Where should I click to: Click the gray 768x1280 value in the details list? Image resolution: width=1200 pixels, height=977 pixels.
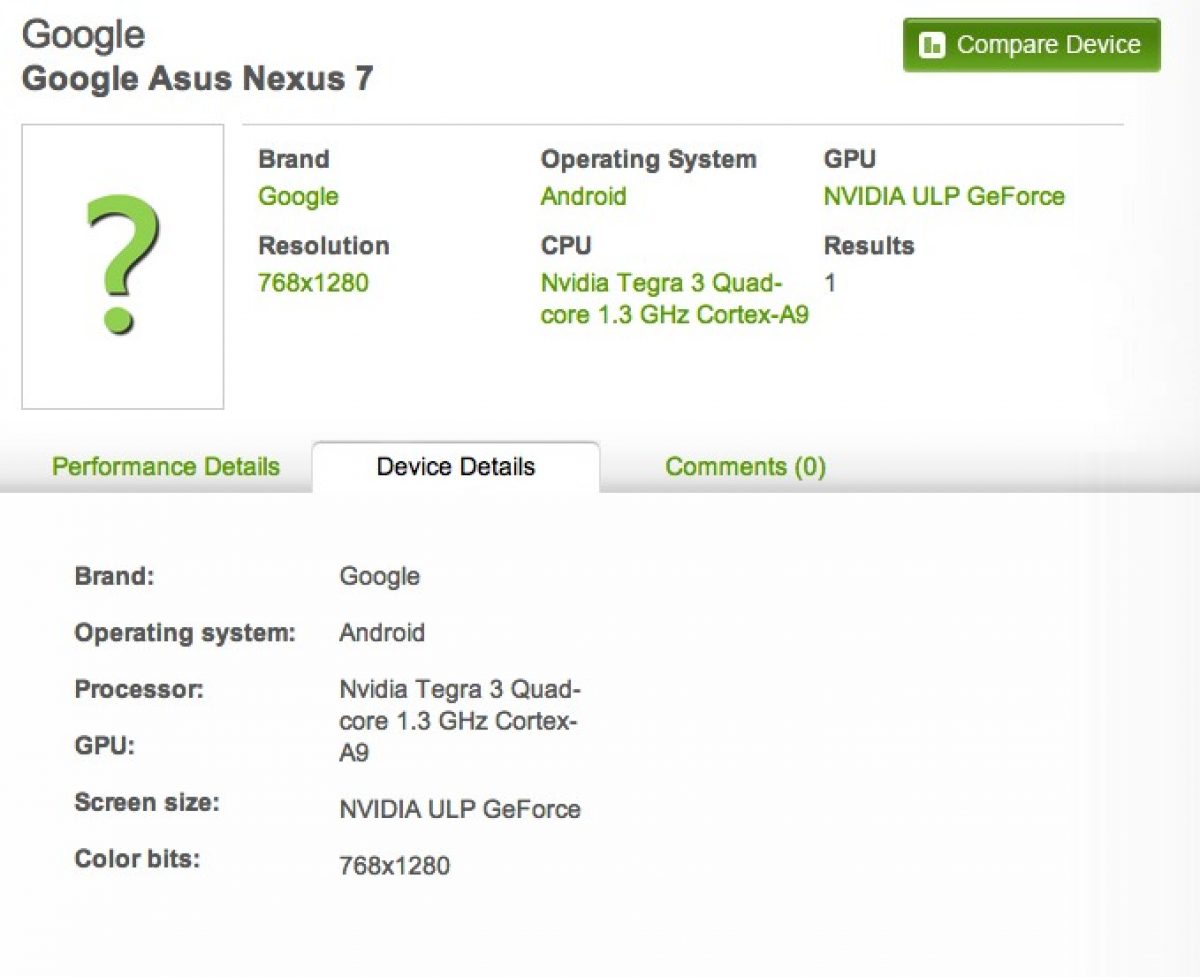point(394,865)
